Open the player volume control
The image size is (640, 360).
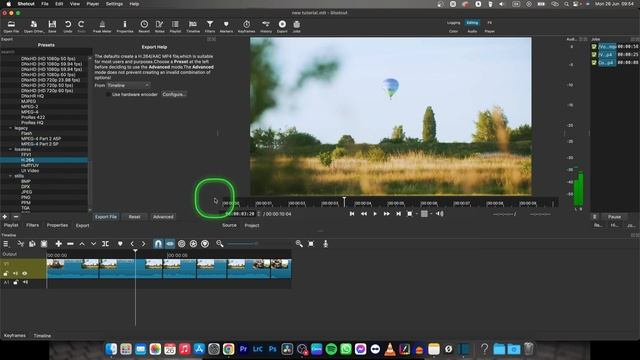(x=440, y=214)
